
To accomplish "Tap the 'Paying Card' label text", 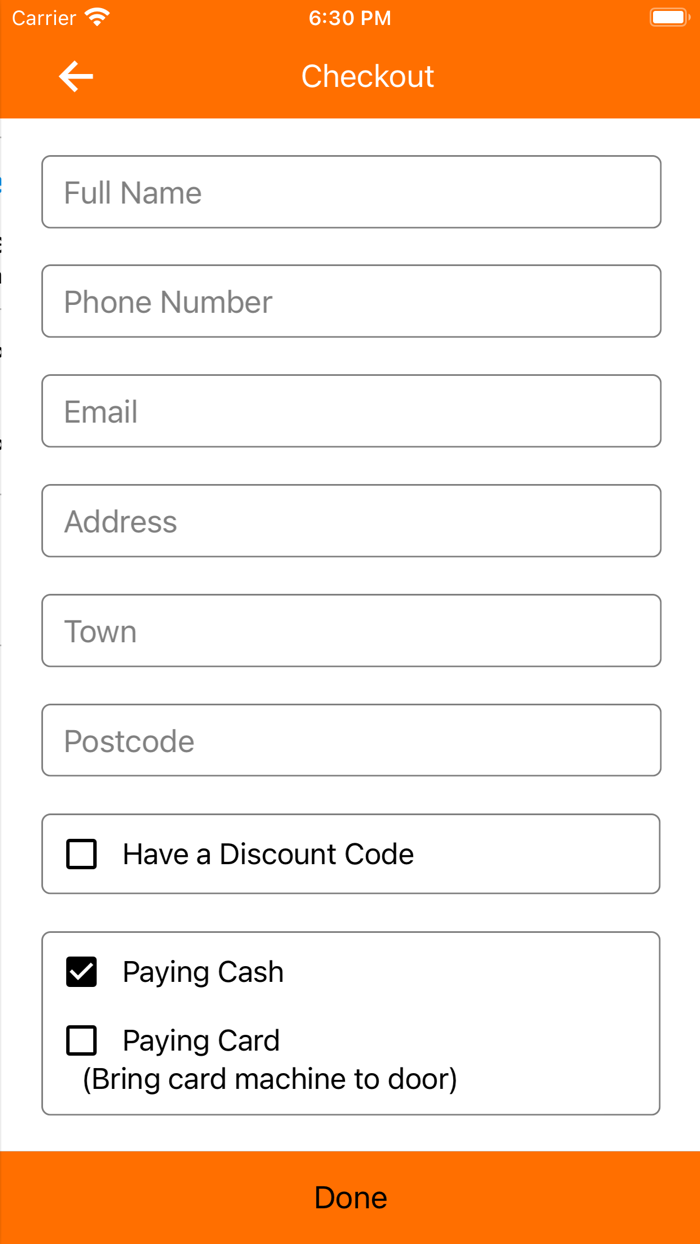I will pos(201,1041).
